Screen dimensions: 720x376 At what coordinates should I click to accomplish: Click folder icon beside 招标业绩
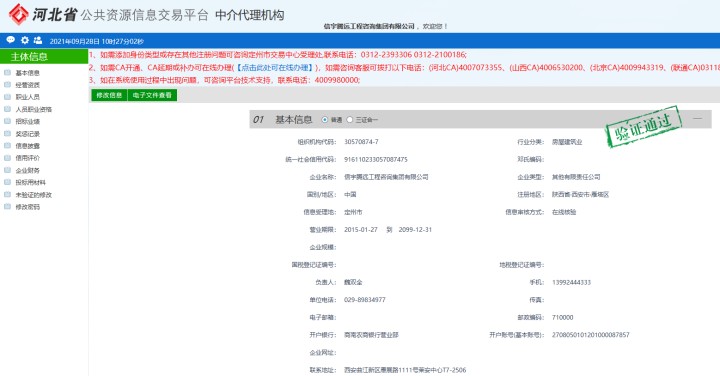7,121
